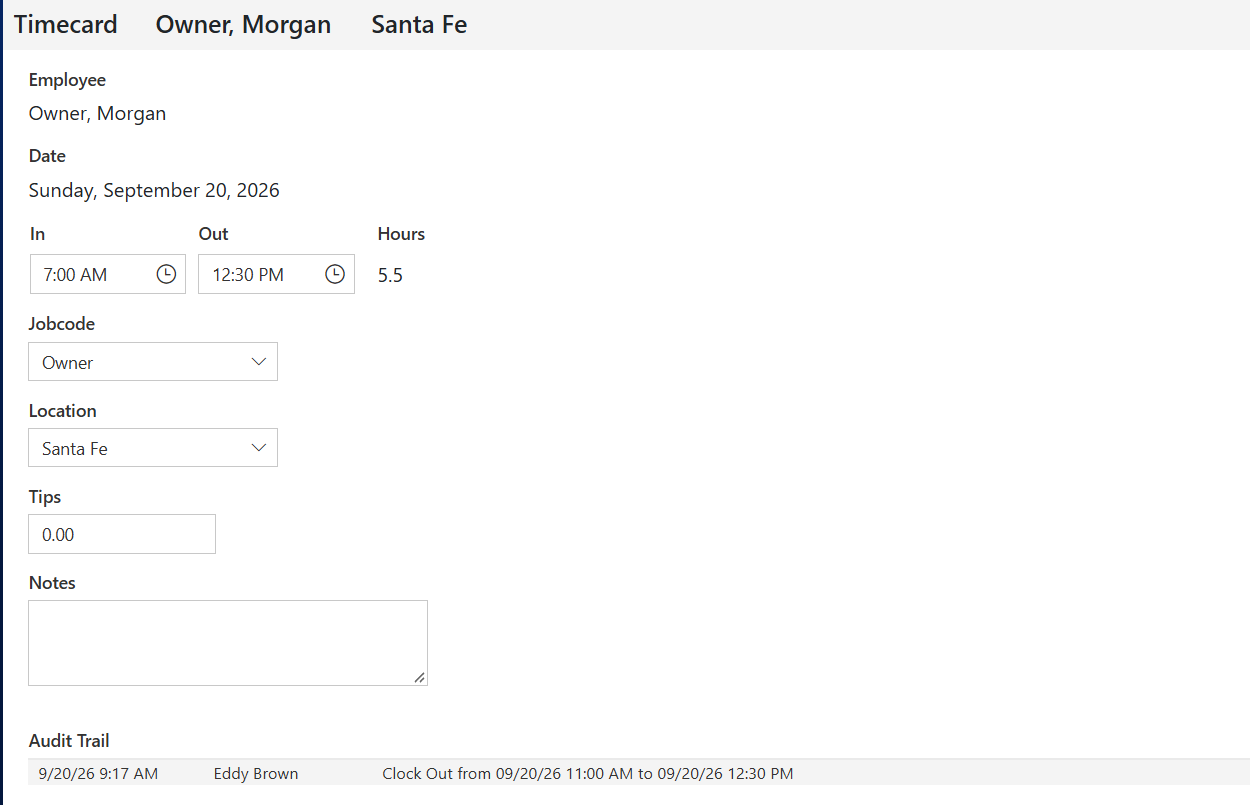The width and height of the screenshot is (1250, 805).
Task: Click the Clock Out change description text
Action: click(588, 773)
